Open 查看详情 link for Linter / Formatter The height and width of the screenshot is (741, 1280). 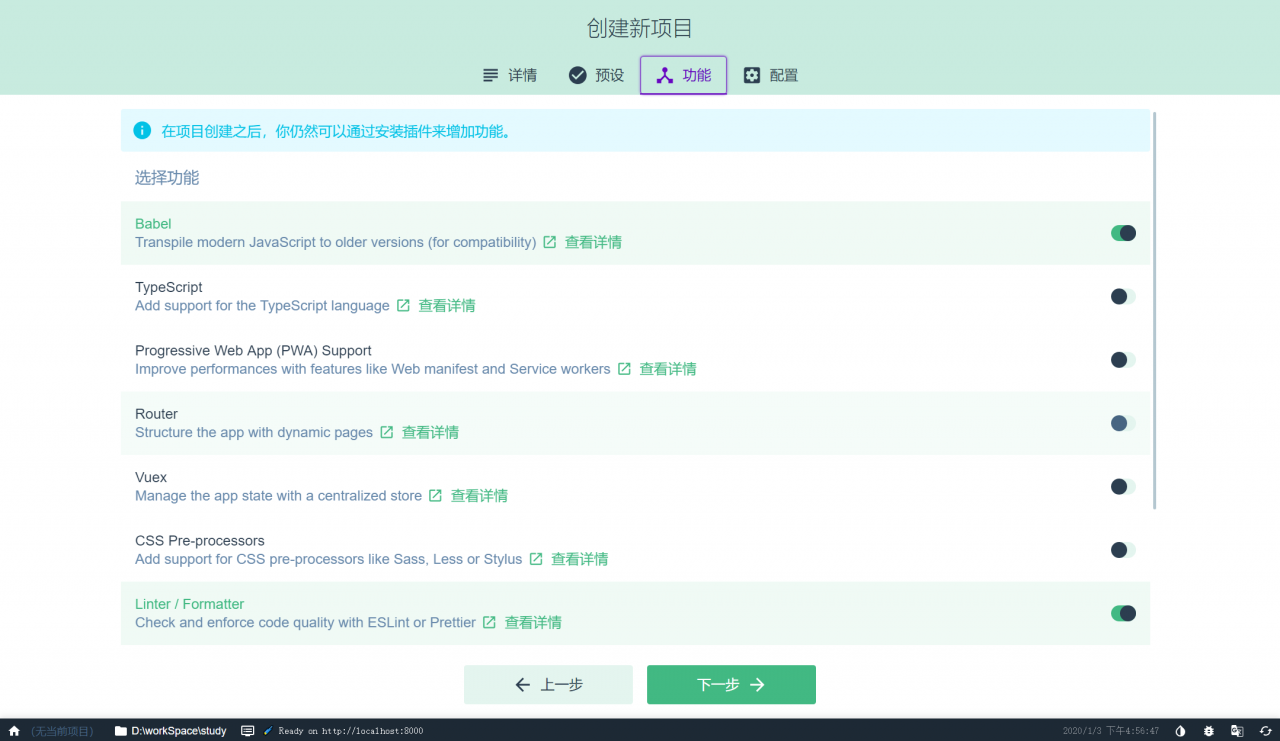point(533,622)
